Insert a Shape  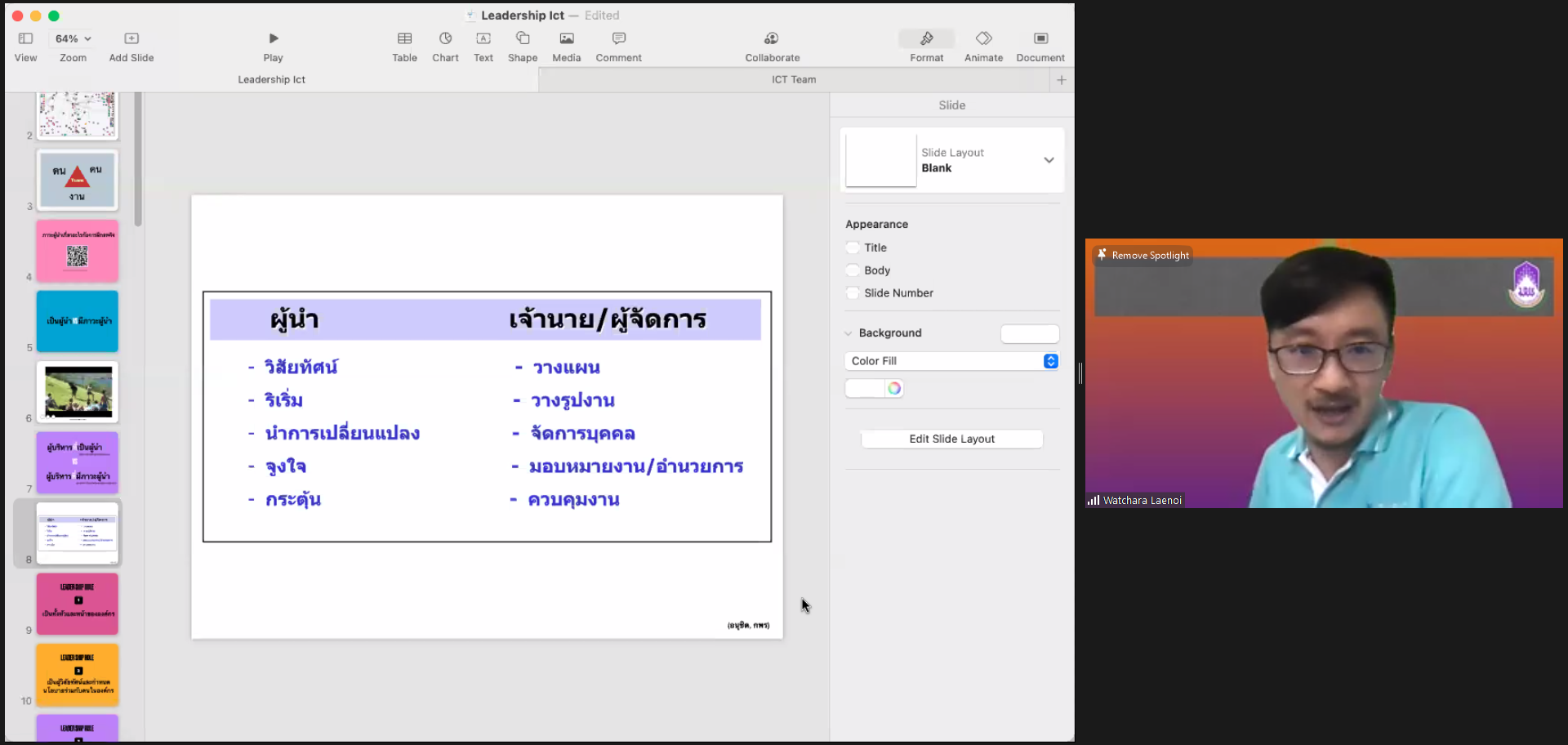(523, 47)
